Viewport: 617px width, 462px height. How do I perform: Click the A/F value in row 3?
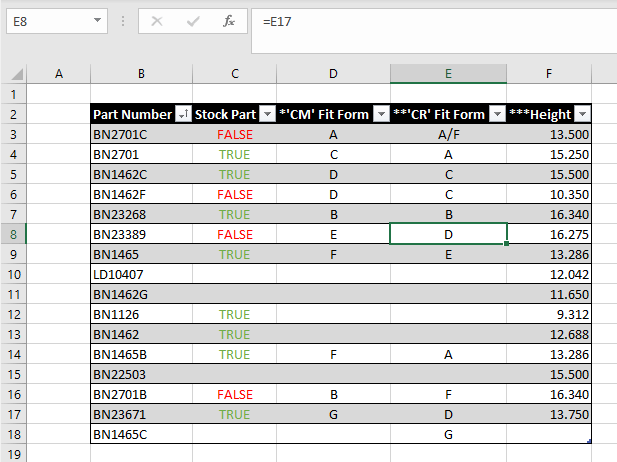point(449,135)
